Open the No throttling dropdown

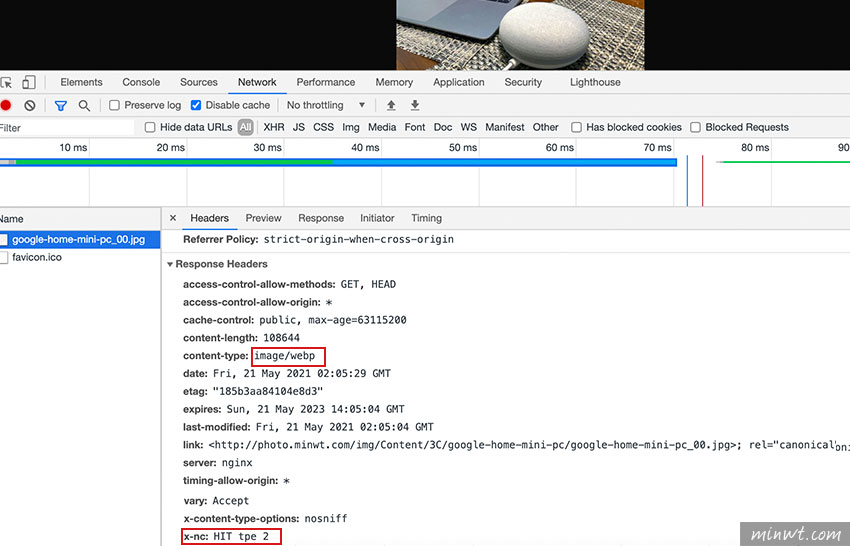pos(326,105)
